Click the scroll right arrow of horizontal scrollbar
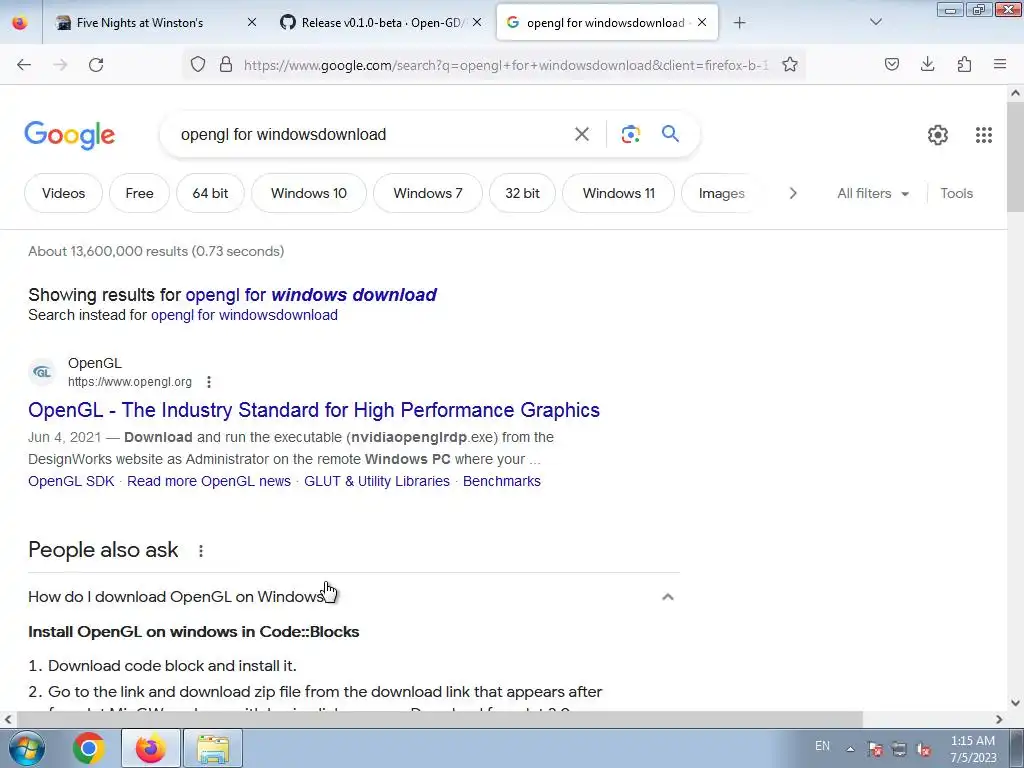 tap(999, 720)
